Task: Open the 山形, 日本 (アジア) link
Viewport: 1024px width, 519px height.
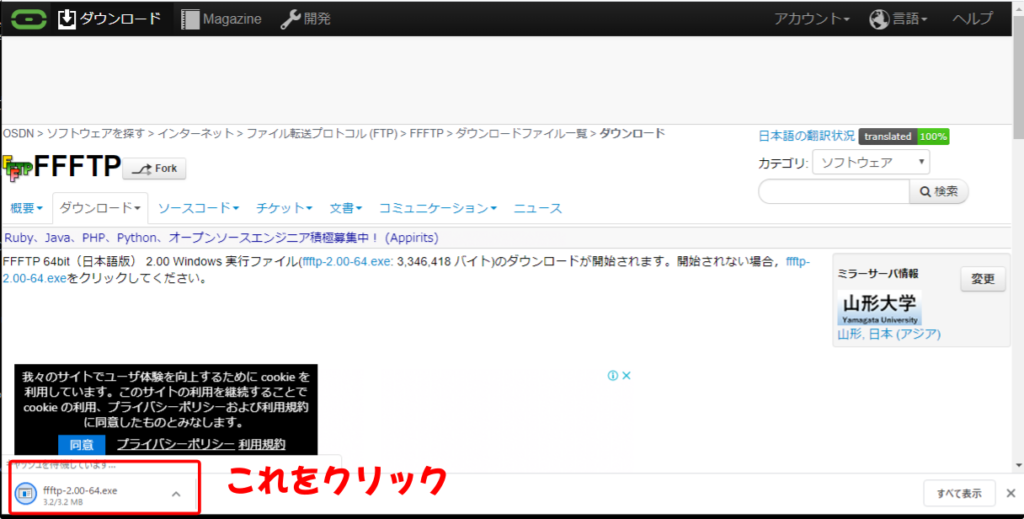Action: point(889,334)
